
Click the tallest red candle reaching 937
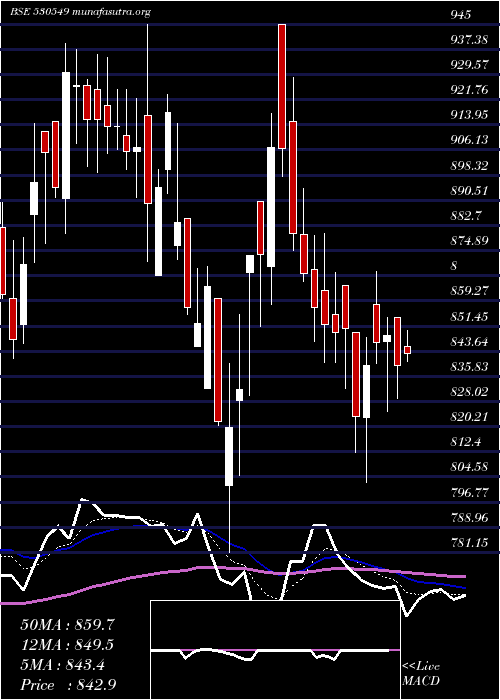pyautogui.click(x=282, y=87)
